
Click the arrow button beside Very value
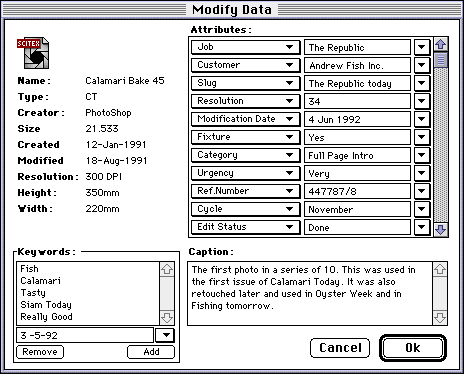[422, 173]
